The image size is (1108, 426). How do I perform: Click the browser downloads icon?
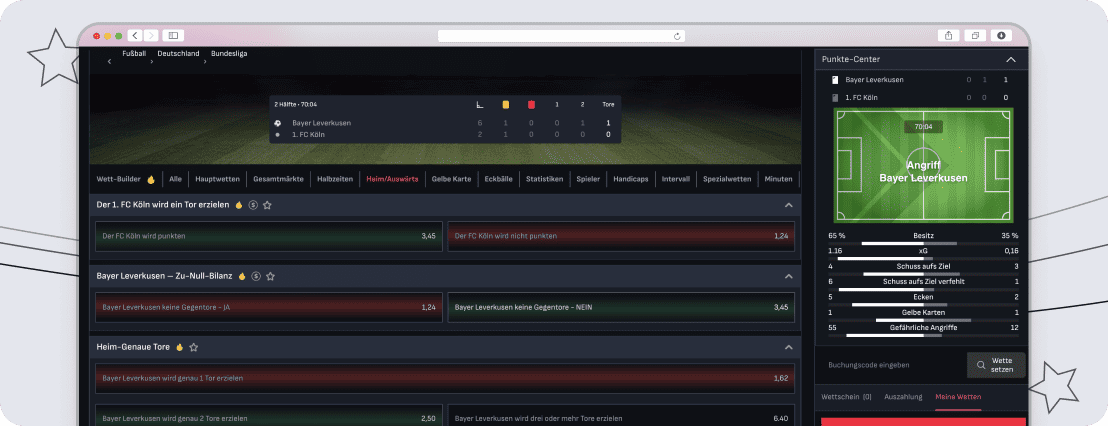[x=1001, y=35]
